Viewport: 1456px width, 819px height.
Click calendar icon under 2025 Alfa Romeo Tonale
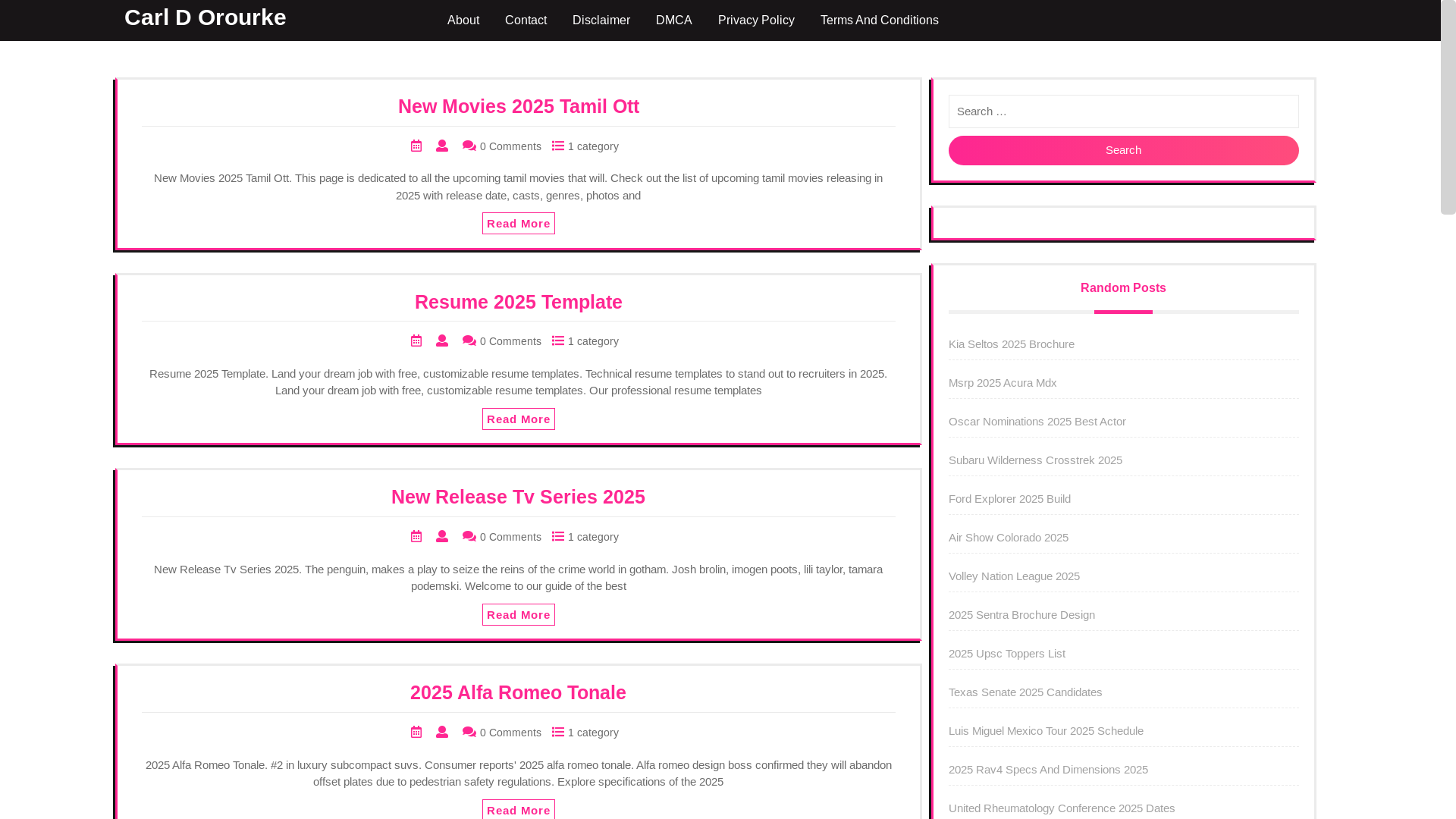pyautogui.click(x=416, y=732)
